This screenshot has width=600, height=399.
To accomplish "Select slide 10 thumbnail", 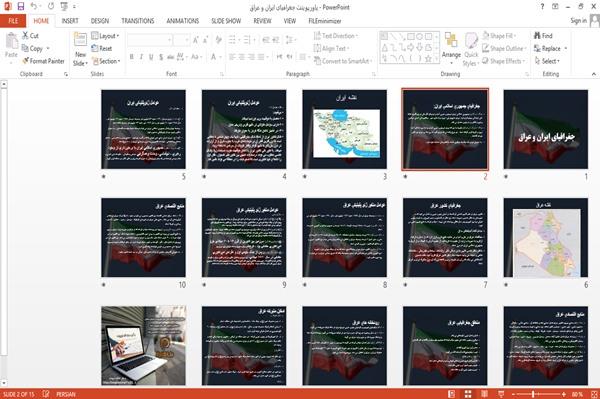I will point(143,238).
